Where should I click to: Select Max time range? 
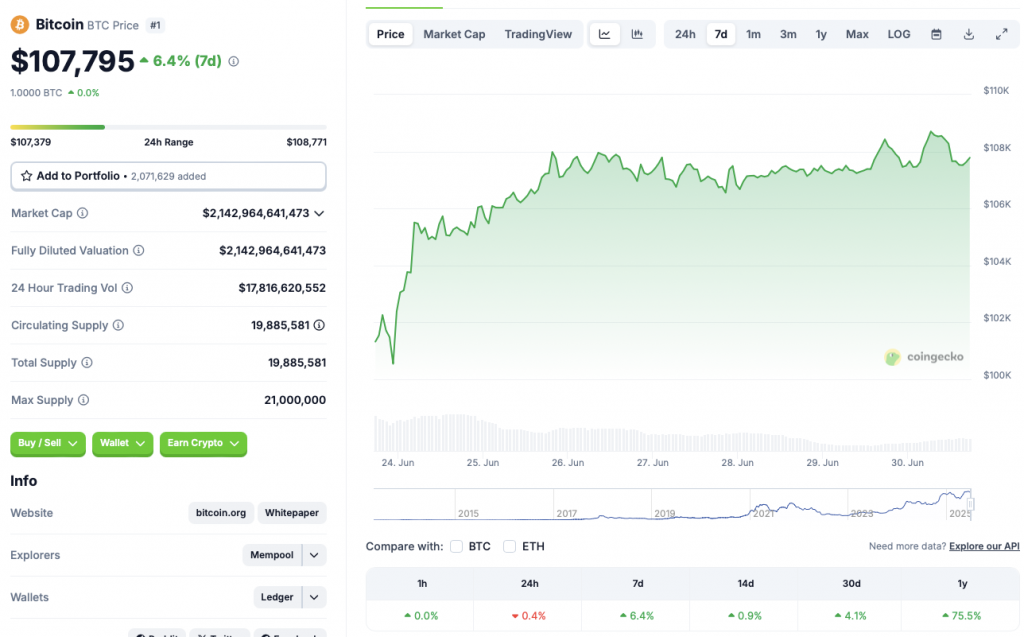[857, 34]
